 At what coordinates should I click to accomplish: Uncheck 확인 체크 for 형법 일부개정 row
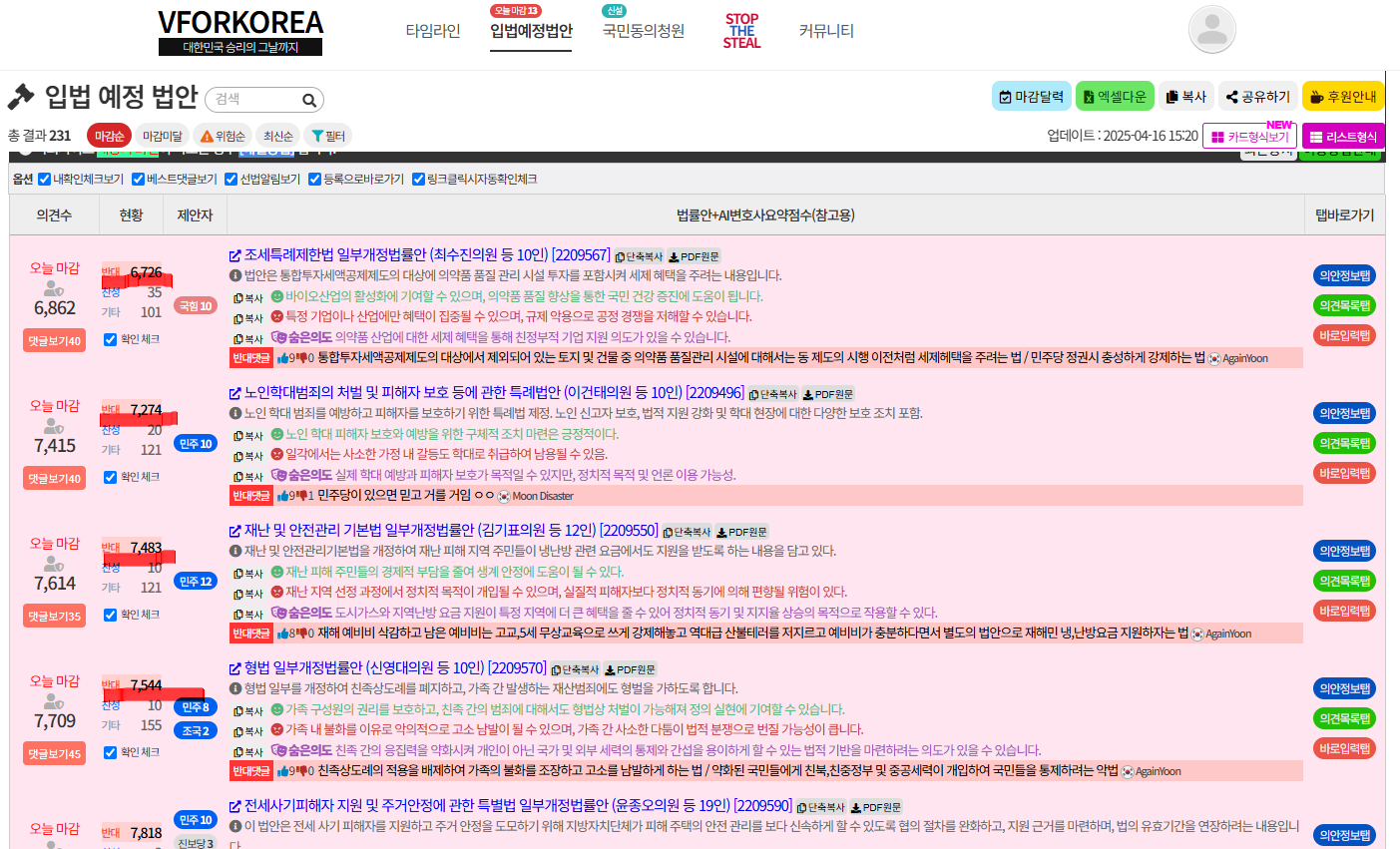pyautogui.click(x=110, y=752)
